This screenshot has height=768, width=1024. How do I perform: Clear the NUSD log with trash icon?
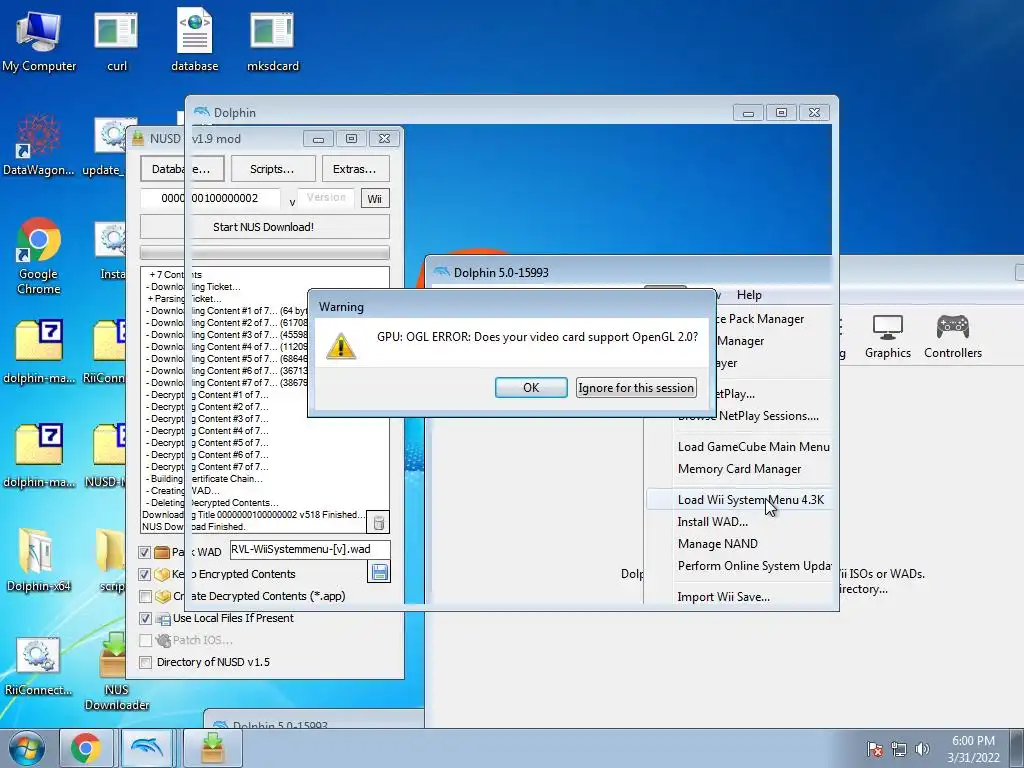(x=379, y=522)
